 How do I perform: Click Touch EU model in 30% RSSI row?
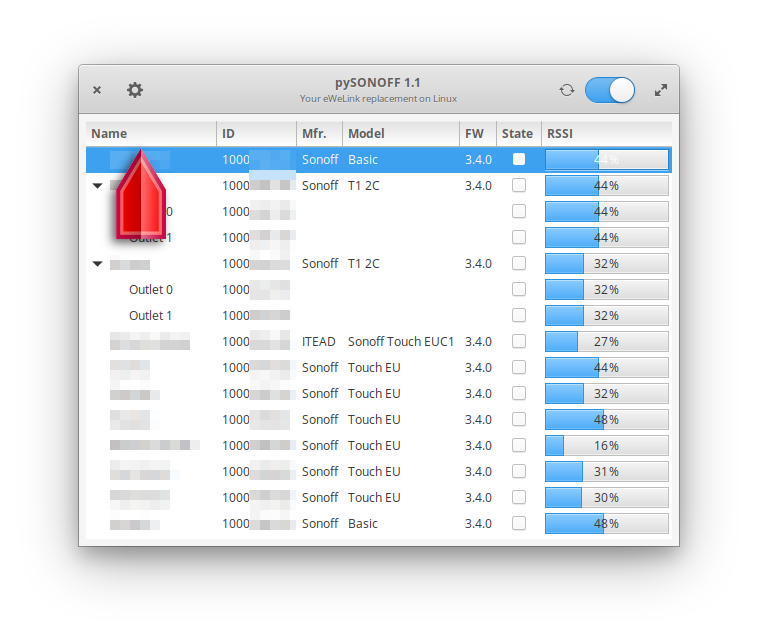click(374, 498)
